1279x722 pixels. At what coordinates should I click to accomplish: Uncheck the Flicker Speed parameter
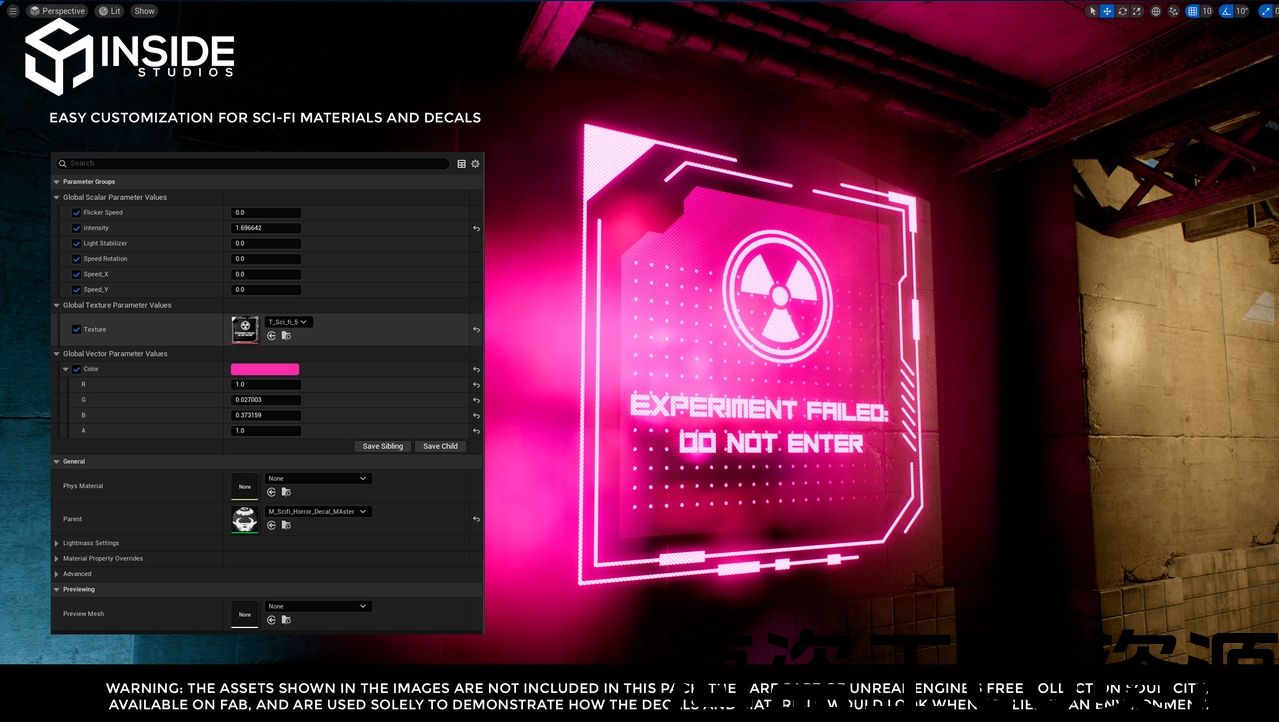click(77, 213)
